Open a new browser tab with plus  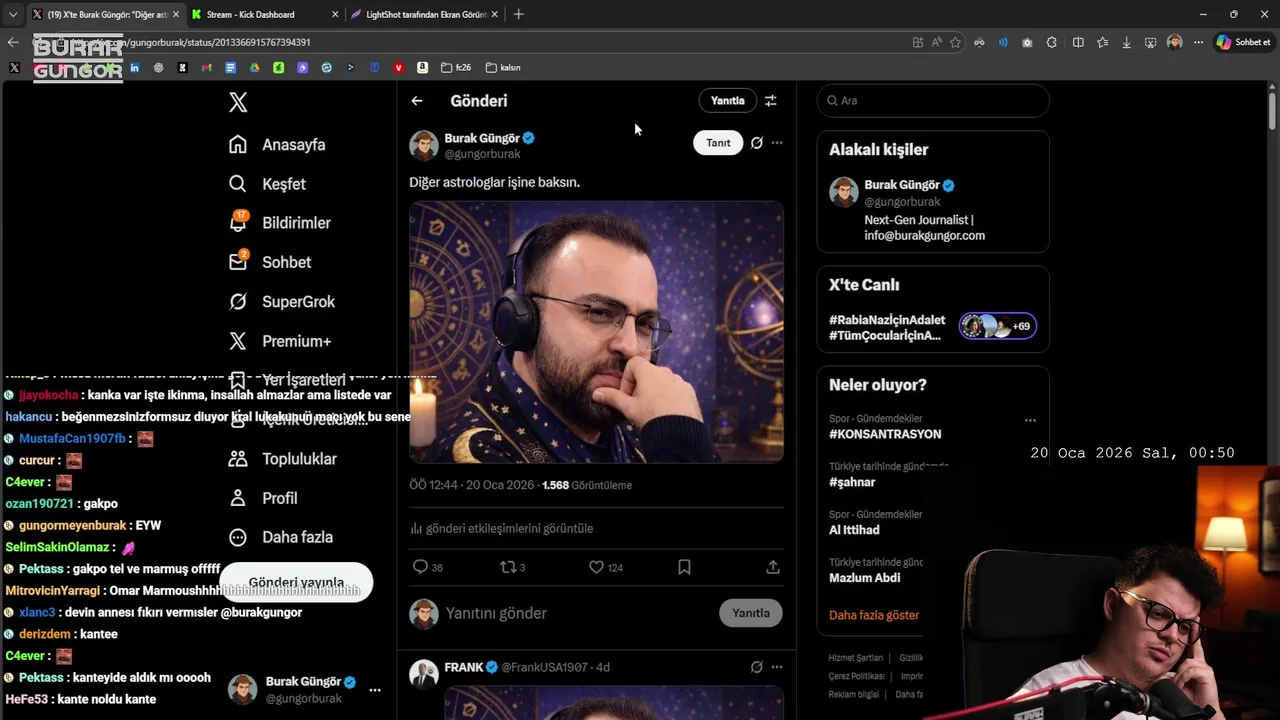click(x=518, y=14)
